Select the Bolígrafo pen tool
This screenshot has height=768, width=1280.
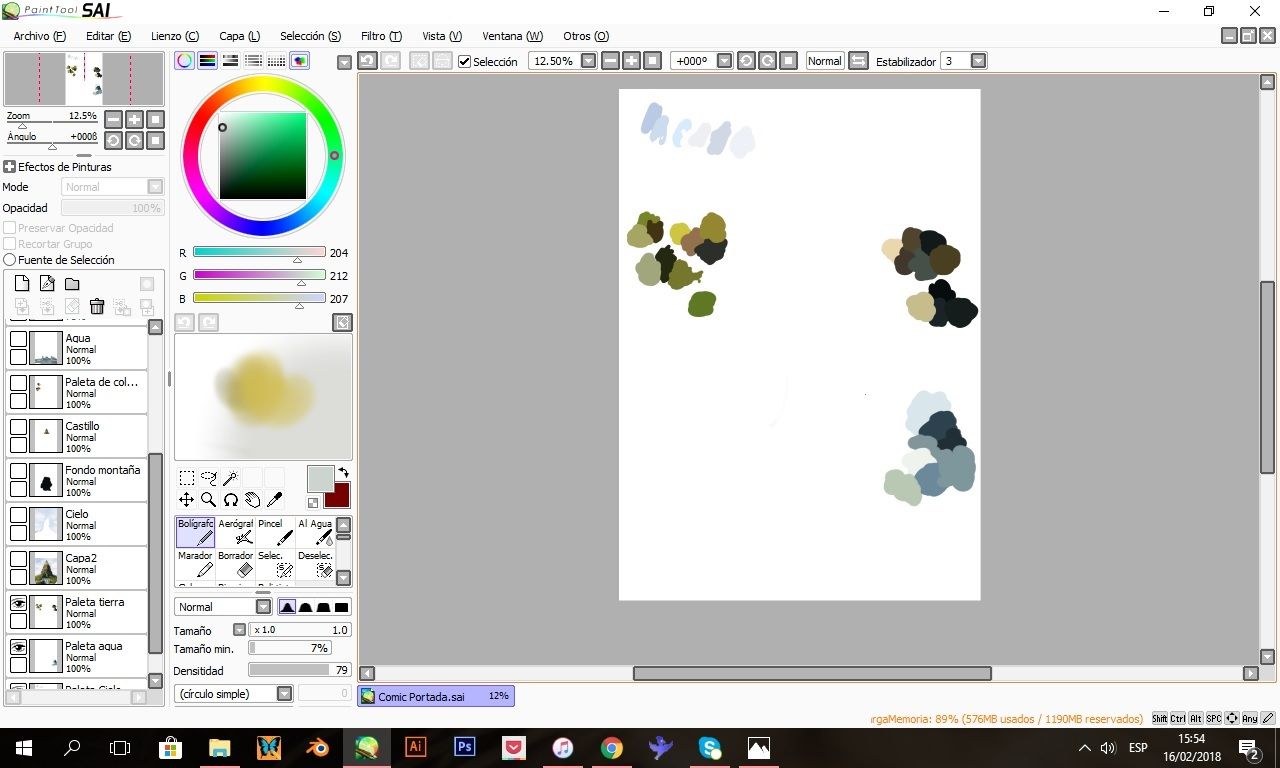[195, 532]
